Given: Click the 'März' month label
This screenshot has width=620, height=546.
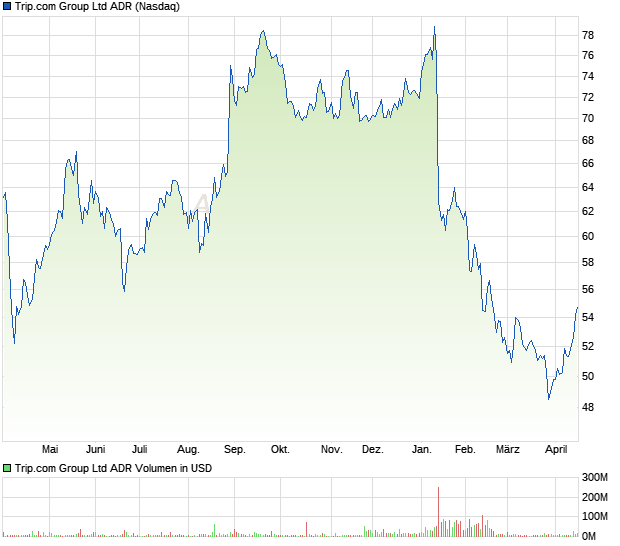Looking at the screenshot, I should click(x=508, y=450).
